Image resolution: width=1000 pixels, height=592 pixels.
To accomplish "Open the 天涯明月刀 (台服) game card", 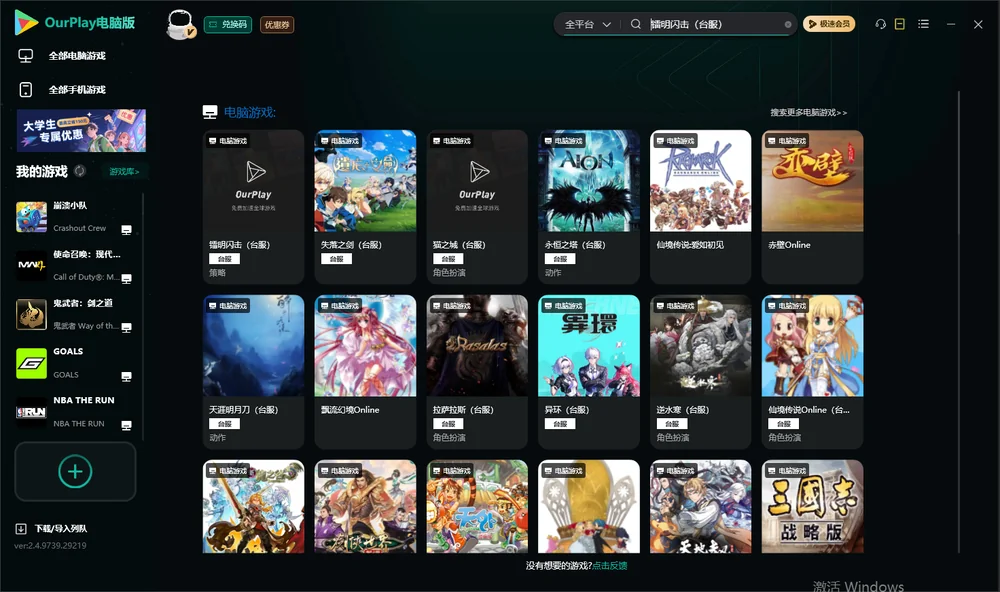I will point(253,372).
